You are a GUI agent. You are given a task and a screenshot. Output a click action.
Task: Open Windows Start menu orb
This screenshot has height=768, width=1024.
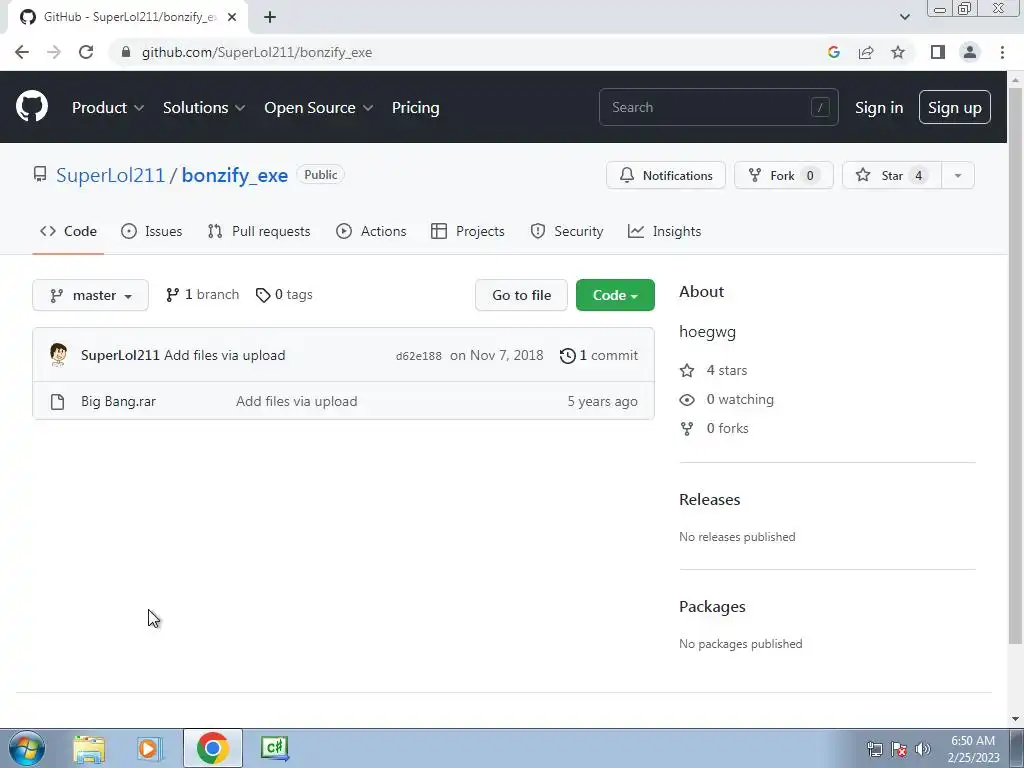point(26,748)
